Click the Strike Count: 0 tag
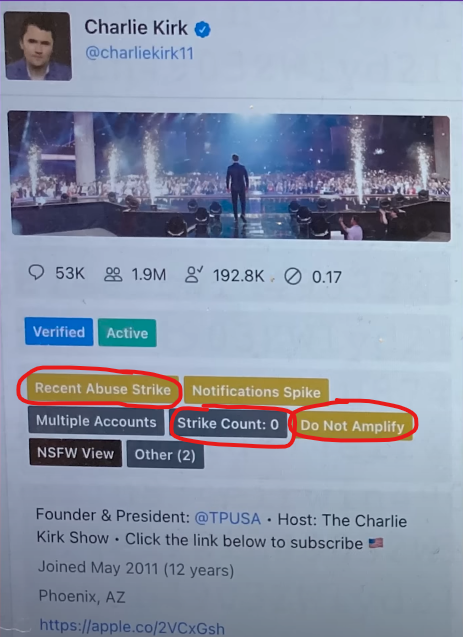The height and width of the screenshot is (637, 463). click(228, 423)
